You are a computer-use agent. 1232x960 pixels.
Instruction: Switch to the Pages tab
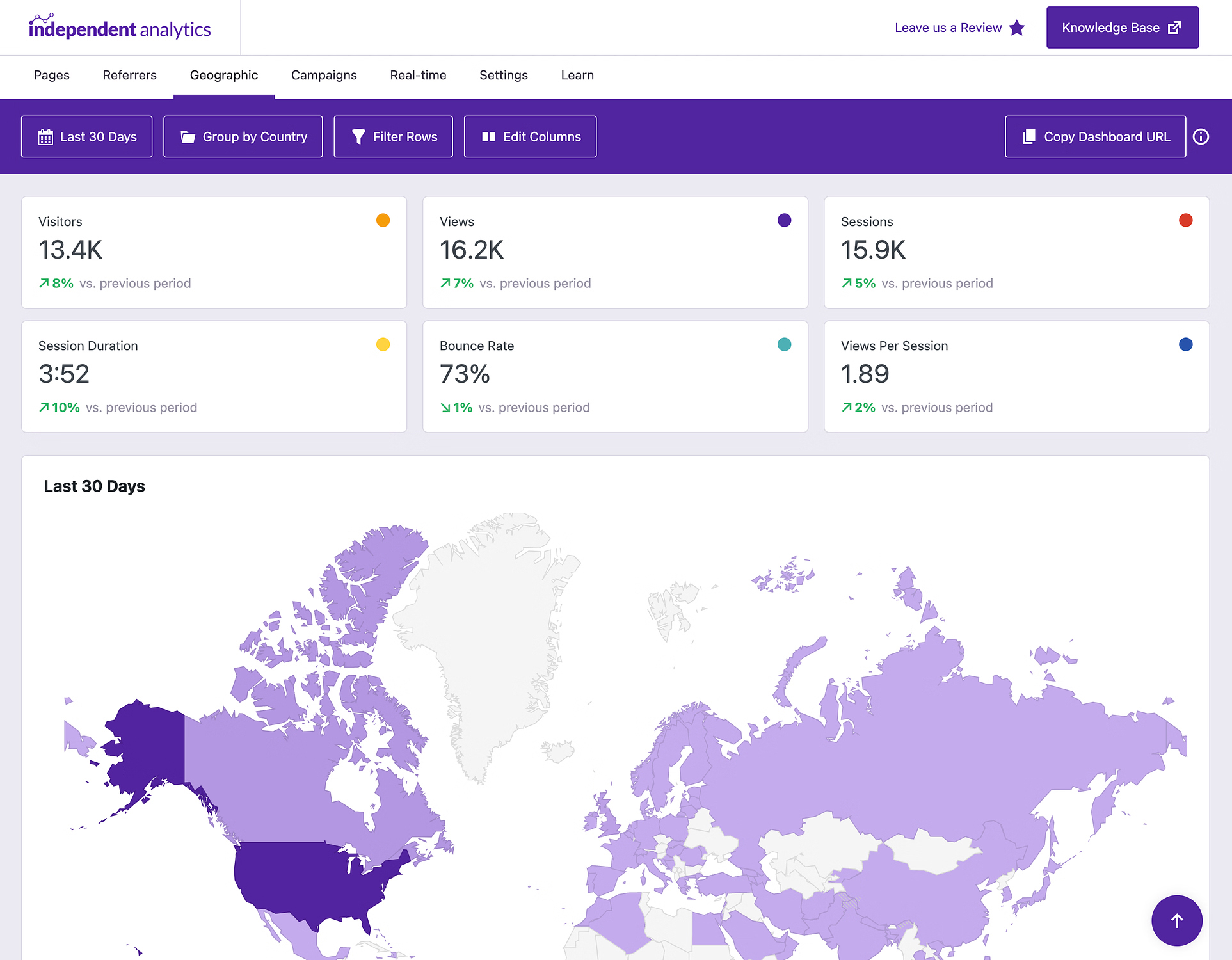tap(52, 75)
